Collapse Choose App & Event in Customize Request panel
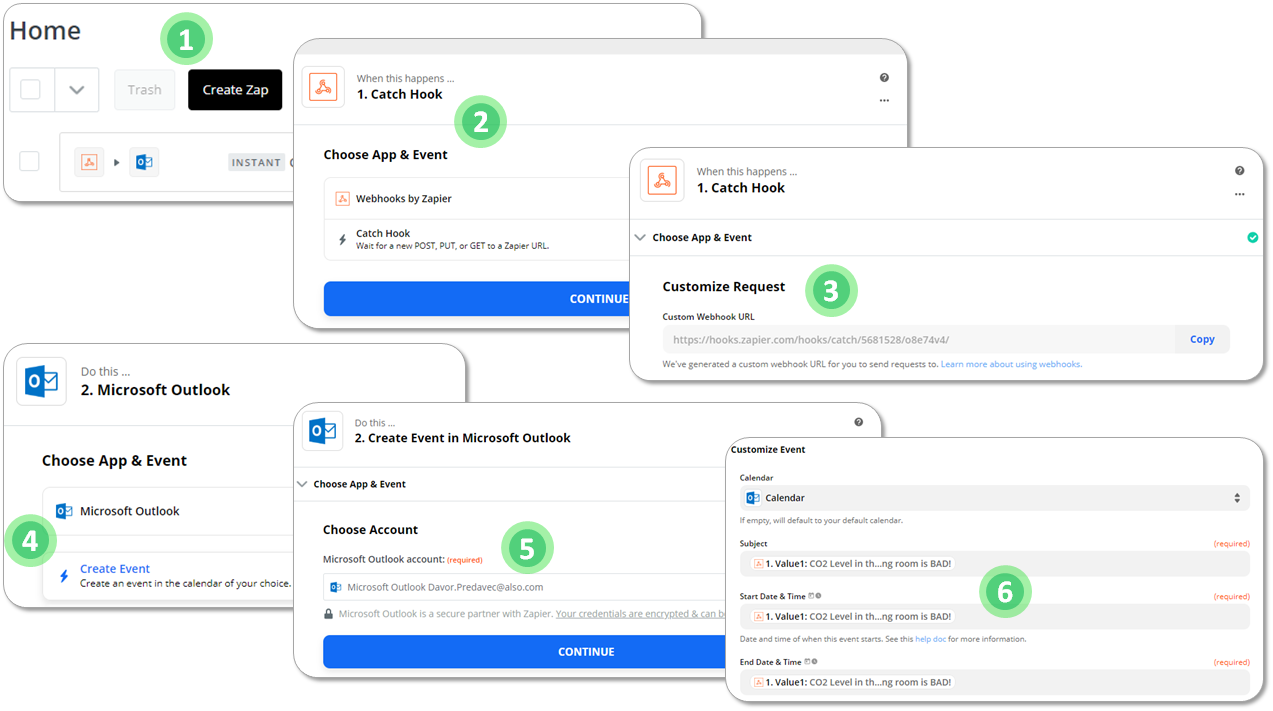This screenshot has height=711, width=1273. tap(640, 238)
